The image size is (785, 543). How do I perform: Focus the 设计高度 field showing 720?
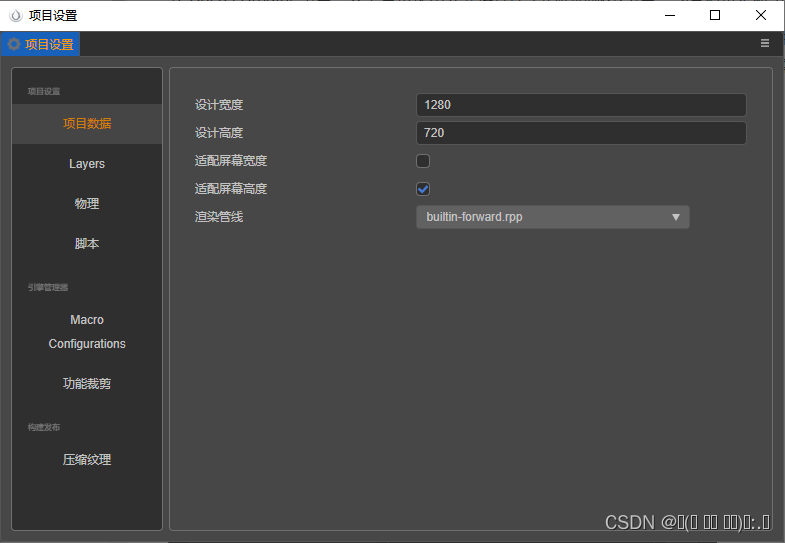click(x=581, y=133)
